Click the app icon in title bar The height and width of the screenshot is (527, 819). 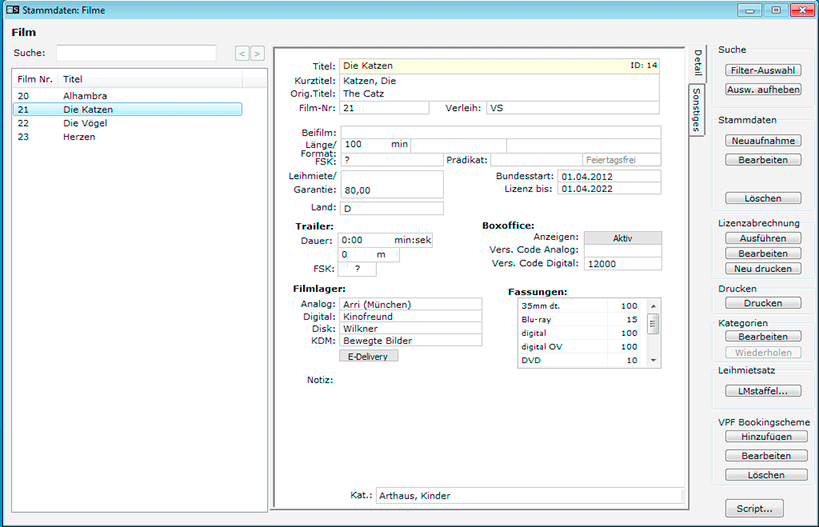point(11,10)
